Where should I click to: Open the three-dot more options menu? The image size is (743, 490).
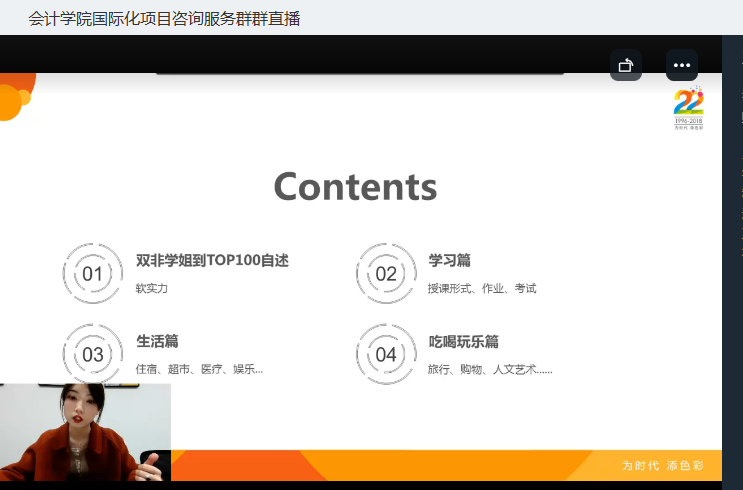pos(682,65)
